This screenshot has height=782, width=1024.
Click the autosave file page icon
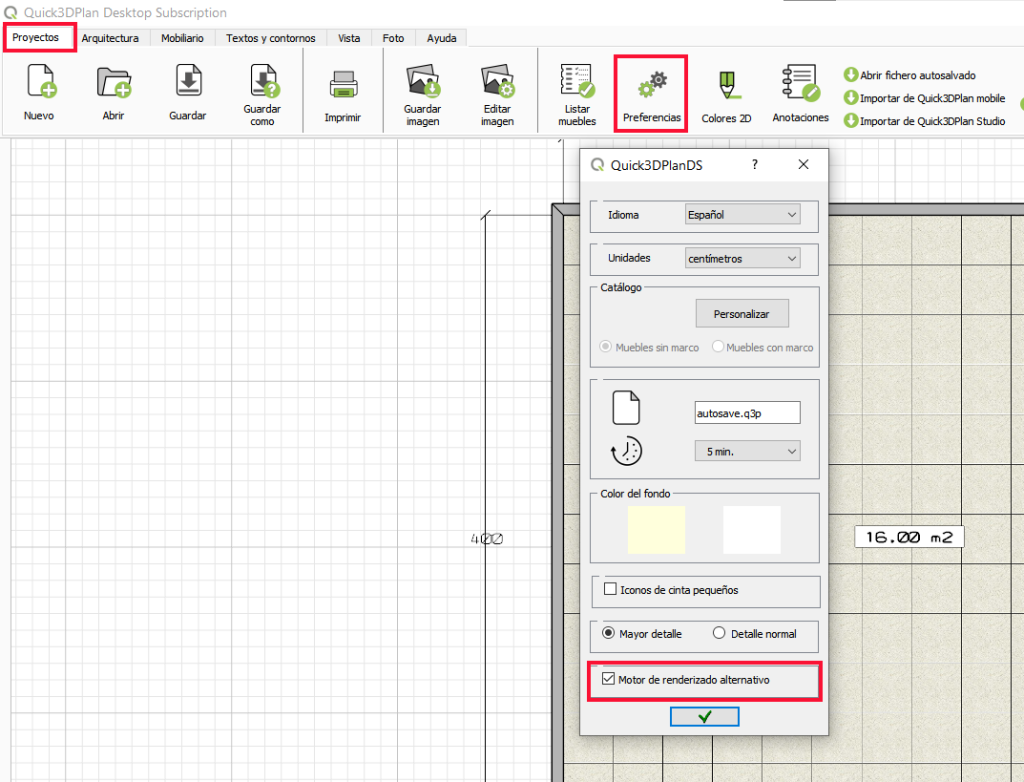[626, 408]
